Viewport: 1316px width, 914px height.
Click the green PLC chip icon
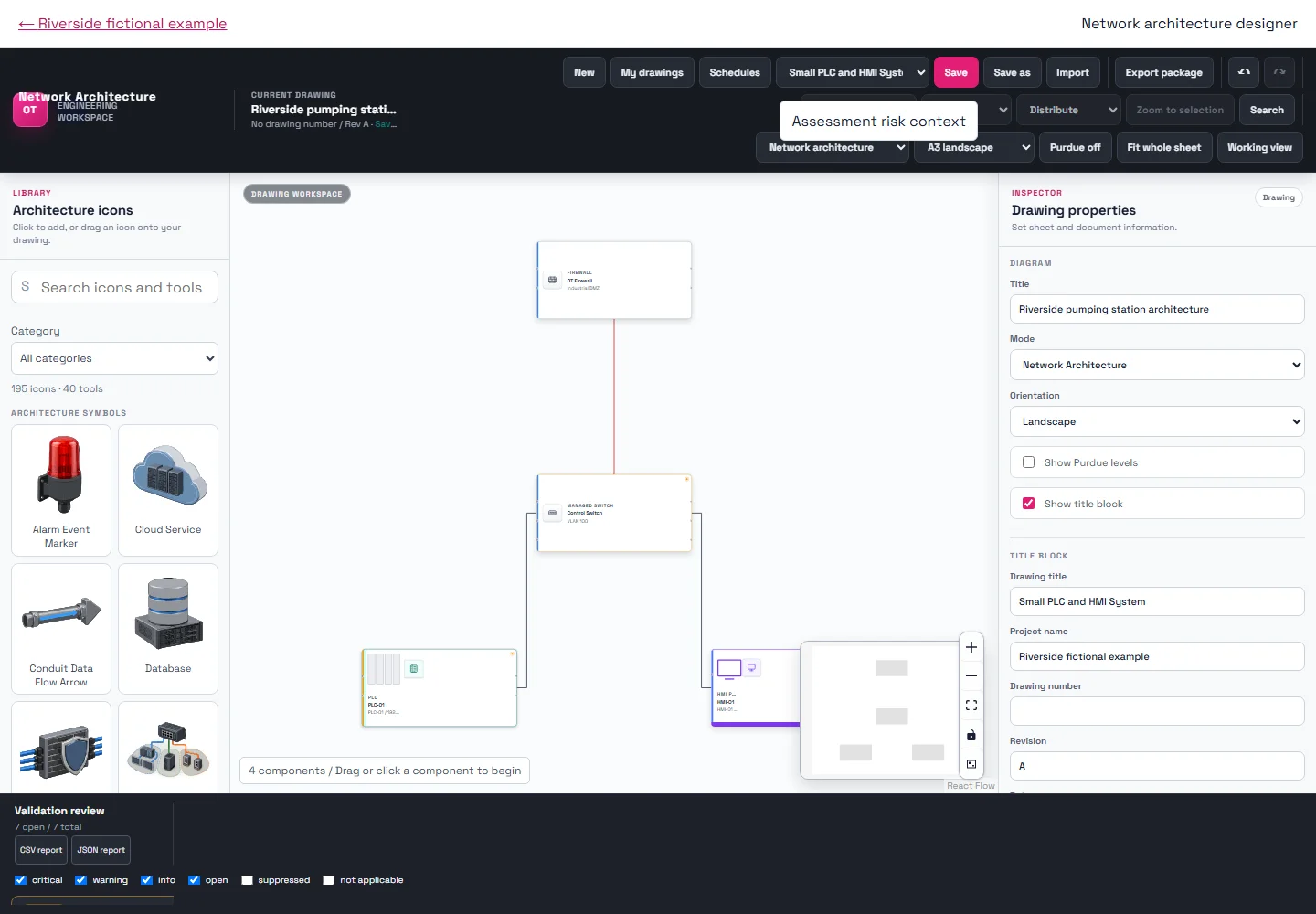pos(414,669)
